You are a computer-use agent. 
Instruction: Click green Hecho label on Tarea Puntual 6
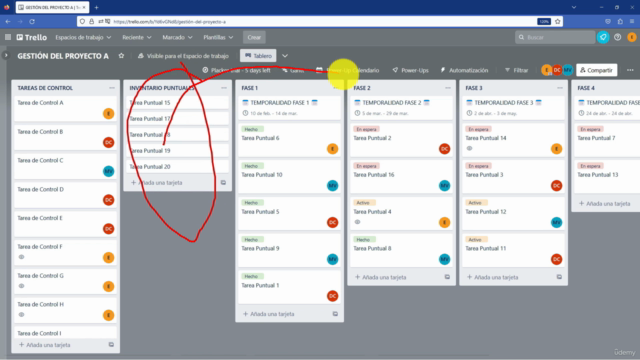[x=251, y=129]
